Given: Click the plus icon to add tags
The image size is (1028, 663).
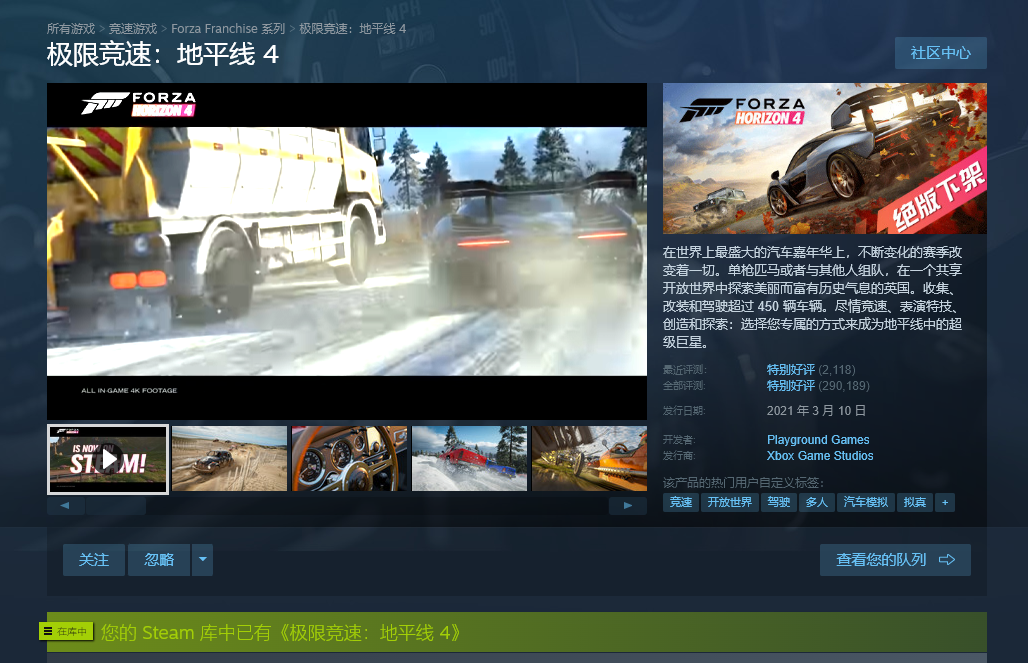Looking at the screenshot, I should (945, 502).
